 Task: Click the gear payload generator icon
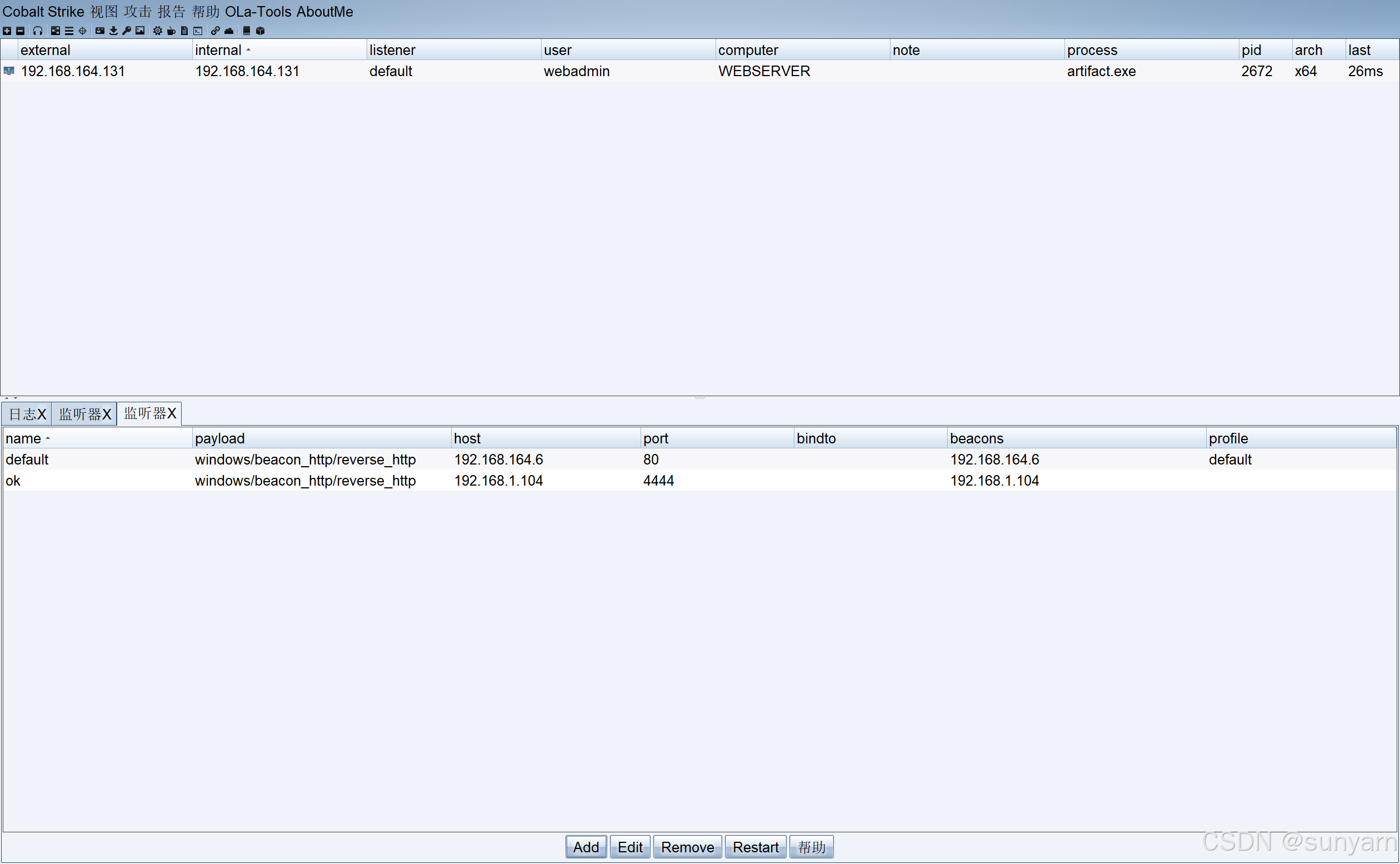coord(158,31)
